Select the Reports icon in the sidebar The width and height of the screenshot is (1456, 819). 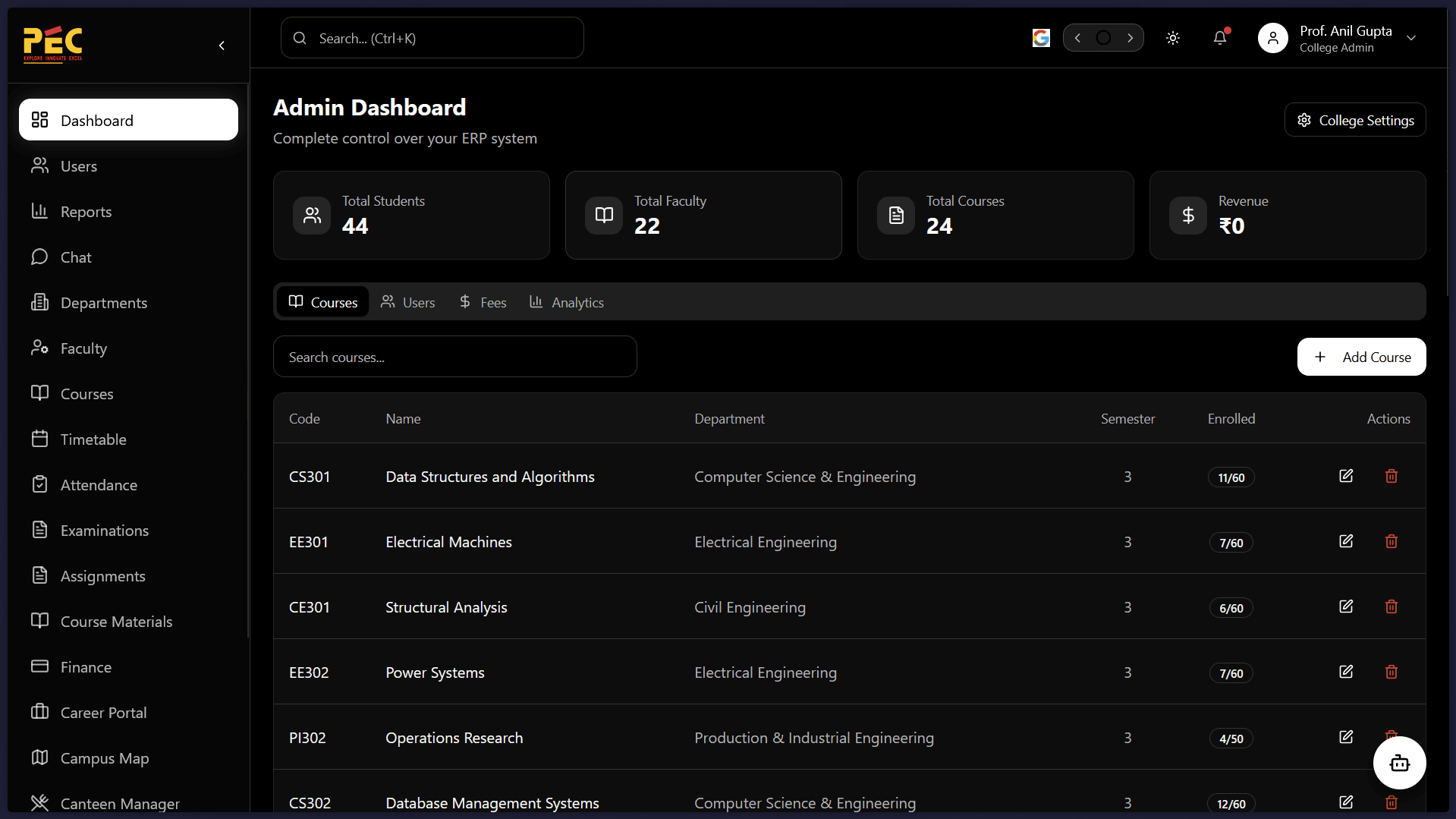[41, 211]
